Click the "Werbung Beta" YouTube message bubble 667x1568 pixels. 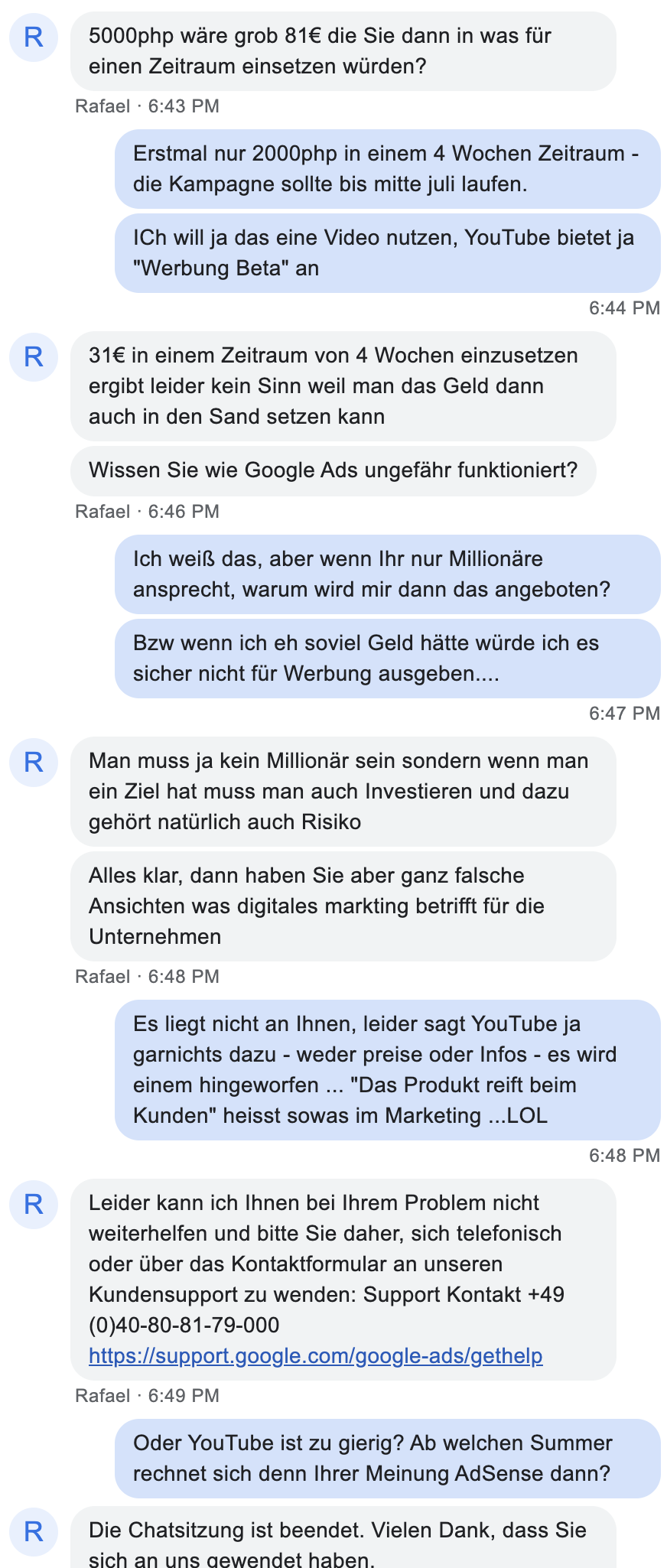point(387,253)
